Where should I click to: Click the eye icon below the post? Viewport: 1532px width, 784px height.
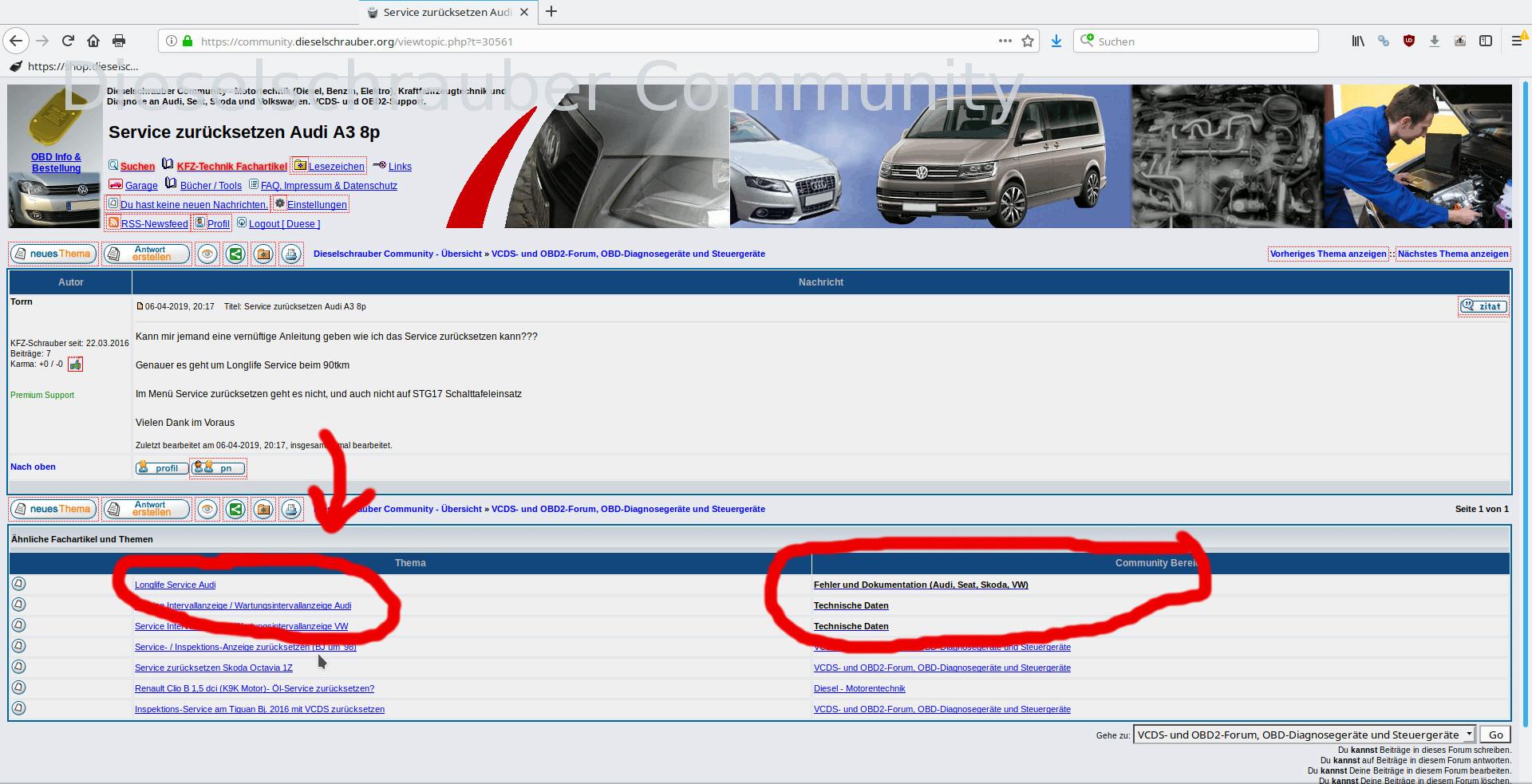click(207, 509)
